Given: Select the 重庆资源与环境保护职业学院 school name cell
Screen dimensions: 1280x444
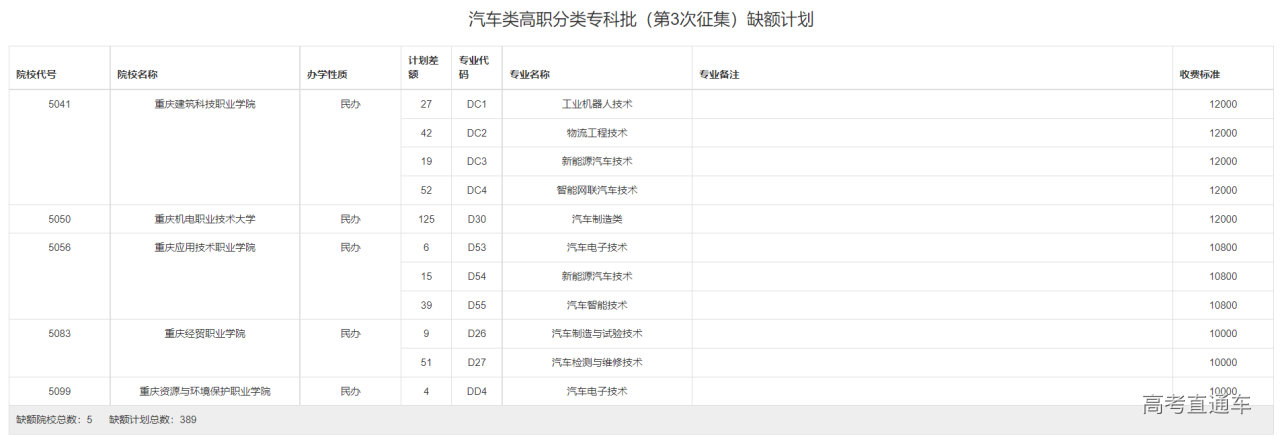Looking at the screenshot, I should (204, 391).
